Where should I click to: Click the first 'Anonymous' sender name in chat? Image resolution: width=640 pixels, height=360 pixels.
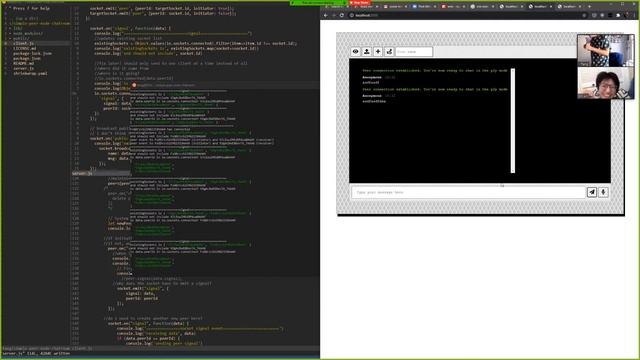tap(372, 77)
